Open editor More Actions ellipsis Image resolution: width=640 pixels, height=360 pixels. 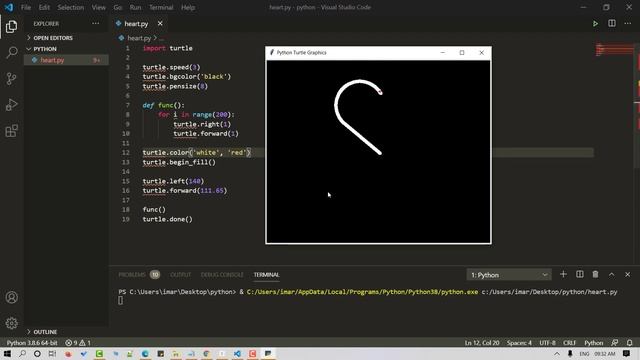627,24
